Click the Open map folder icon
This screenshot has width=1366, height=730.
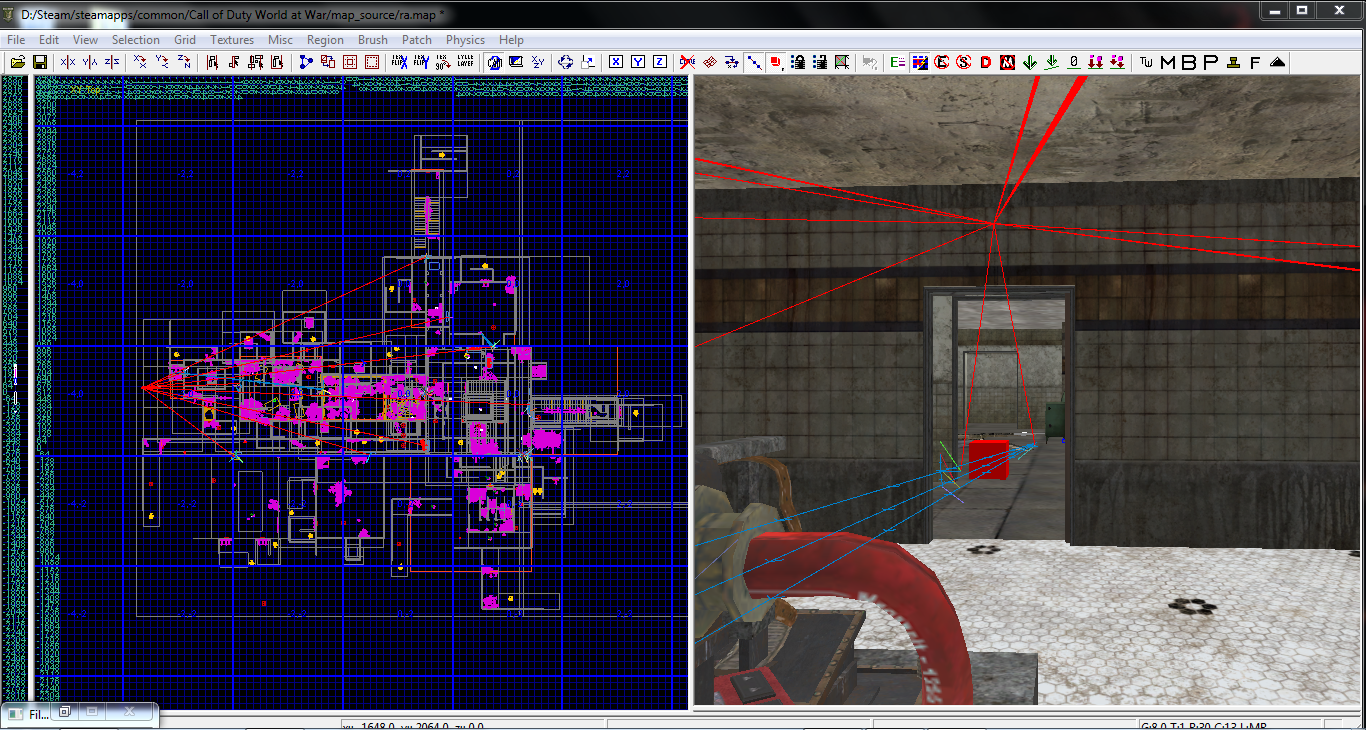(x=18, y=62)
